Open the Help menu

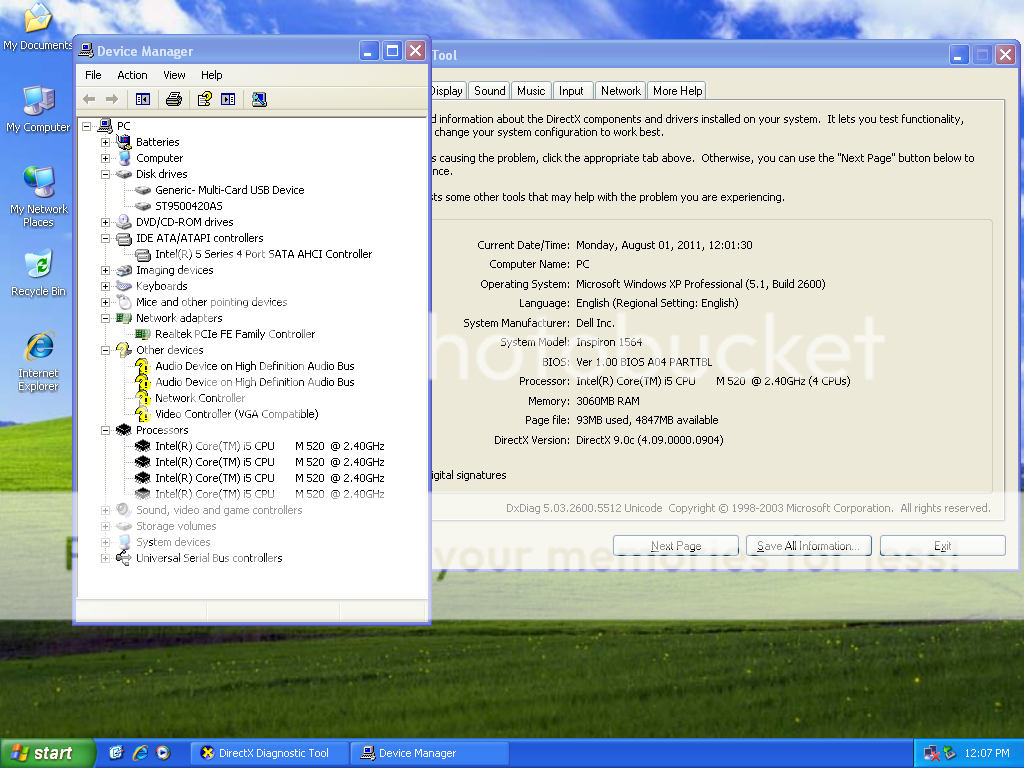[x=212, y=75]
